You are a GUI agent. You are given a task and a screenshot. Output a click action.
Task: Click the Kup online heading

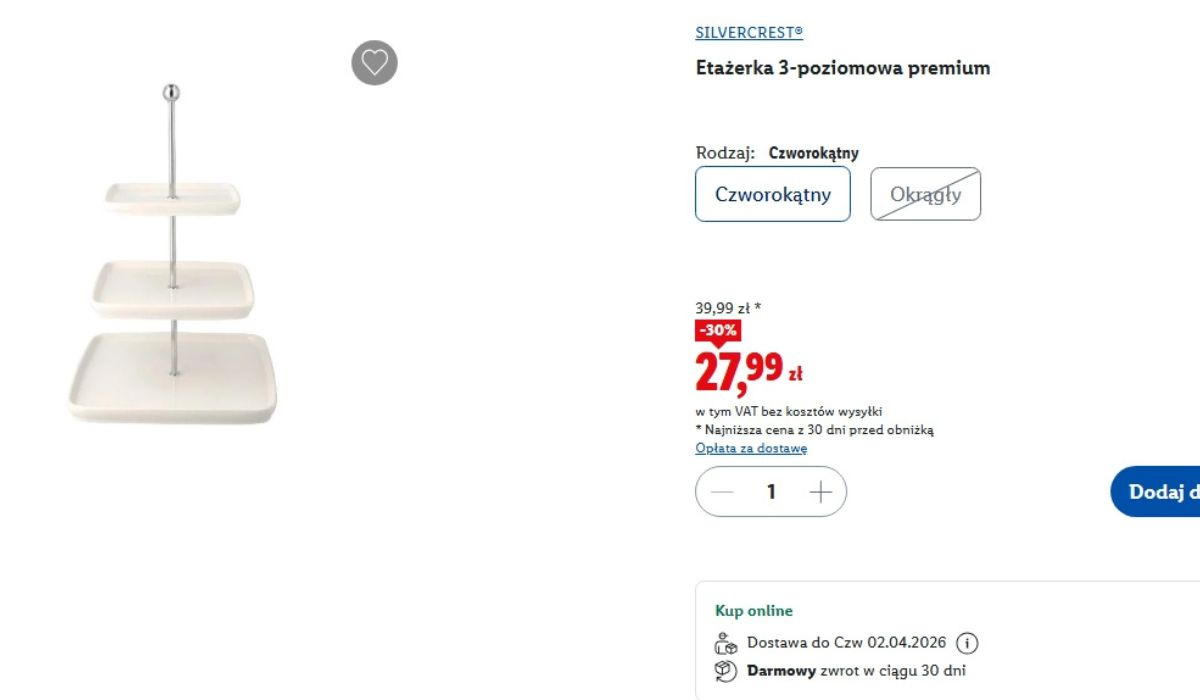pos(753,611)
